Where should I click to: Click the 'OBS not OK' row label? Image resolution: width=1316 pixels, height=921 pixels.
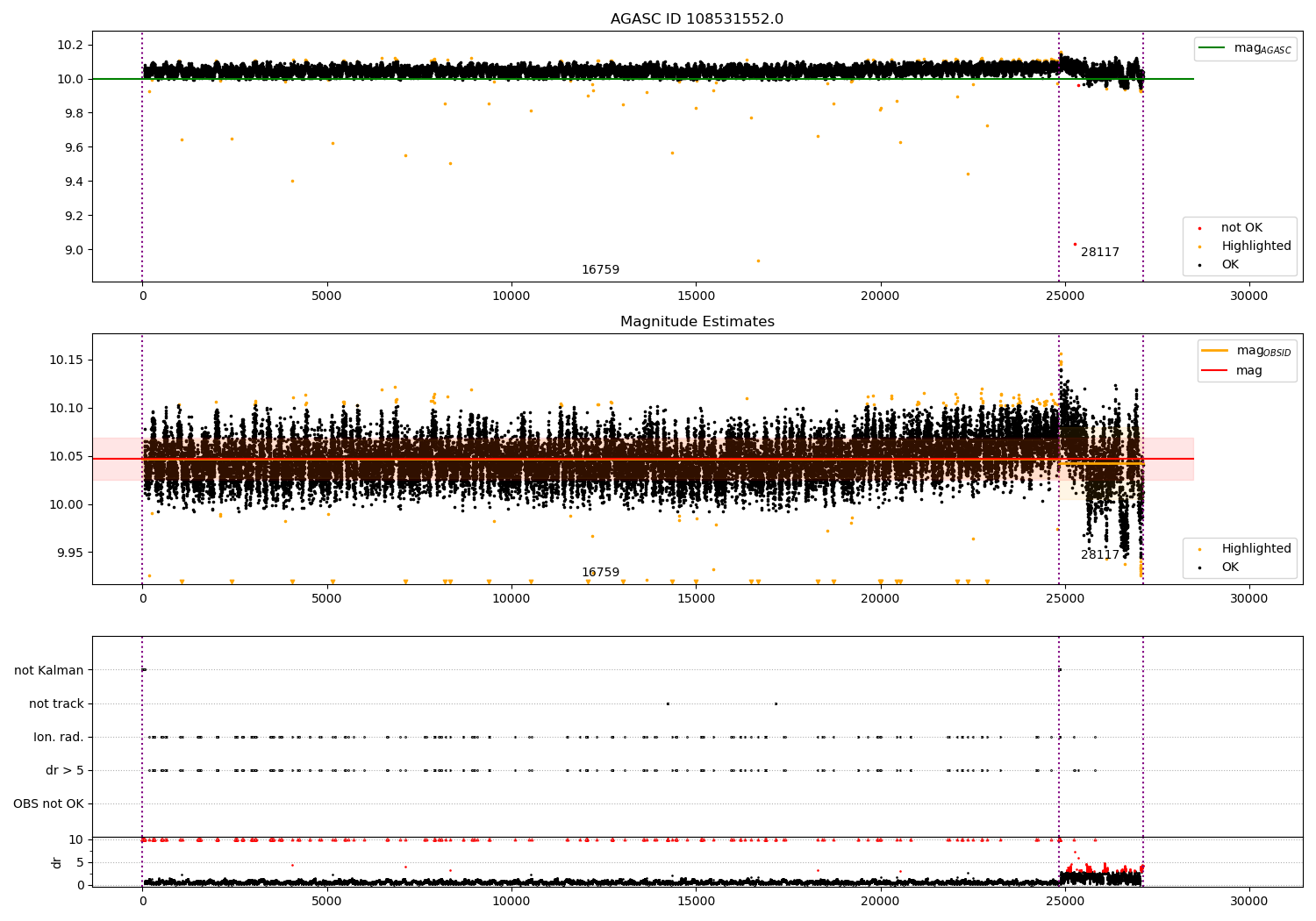click(49, 804)
